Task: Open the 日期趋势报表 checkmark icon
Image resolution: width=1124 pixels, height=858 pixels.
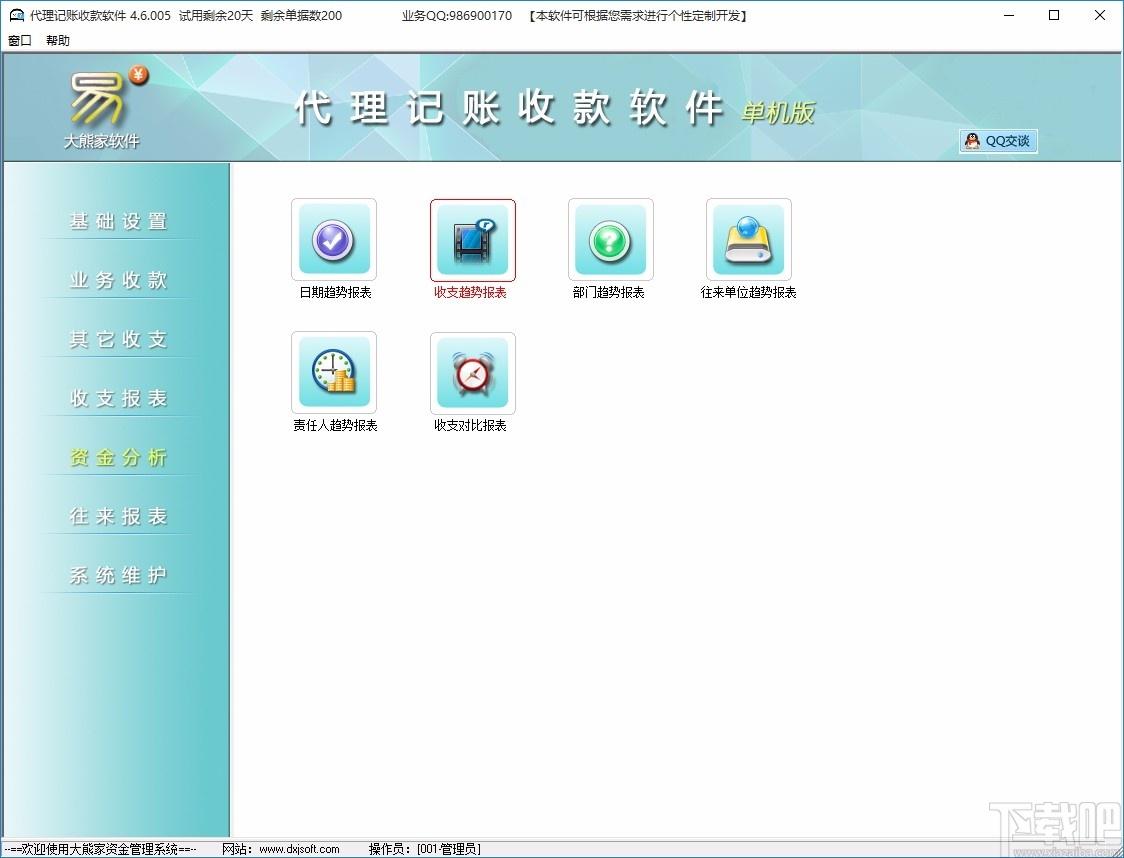Action: pyautogui.click(x=333, y=239)
